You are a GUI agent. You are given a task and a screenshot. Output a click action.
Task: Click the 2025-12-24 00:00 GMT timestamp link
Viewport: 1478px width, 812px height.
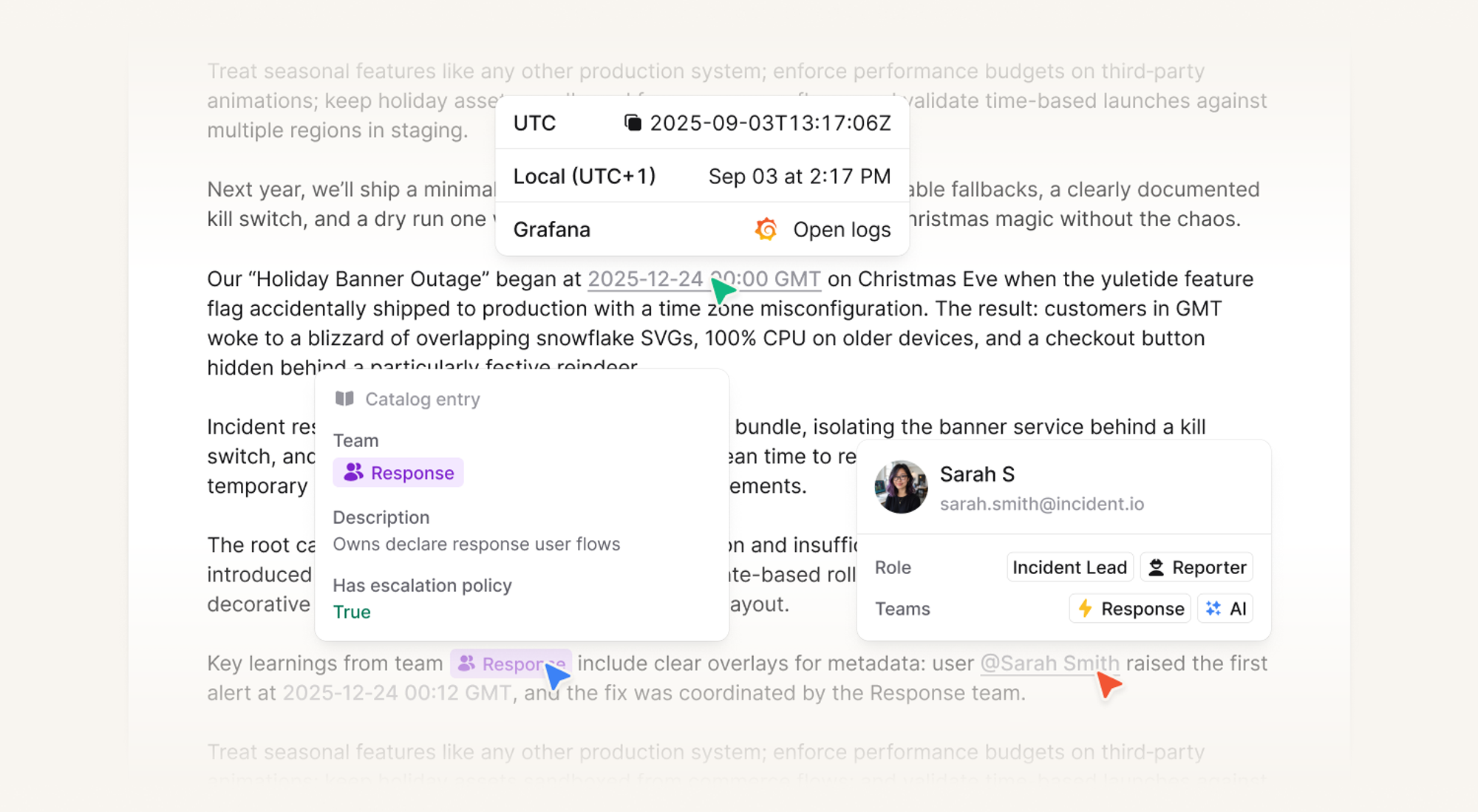point(644,279)
